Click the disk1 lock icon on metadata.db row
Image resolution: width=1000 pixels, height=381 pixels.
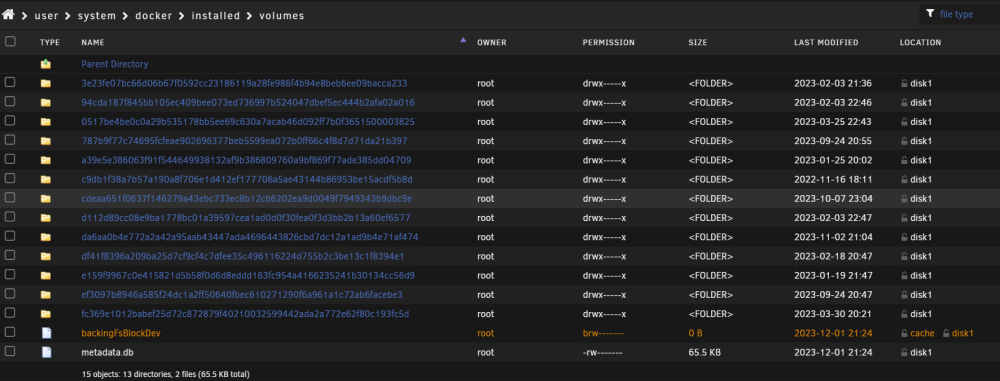pos(904,352)
